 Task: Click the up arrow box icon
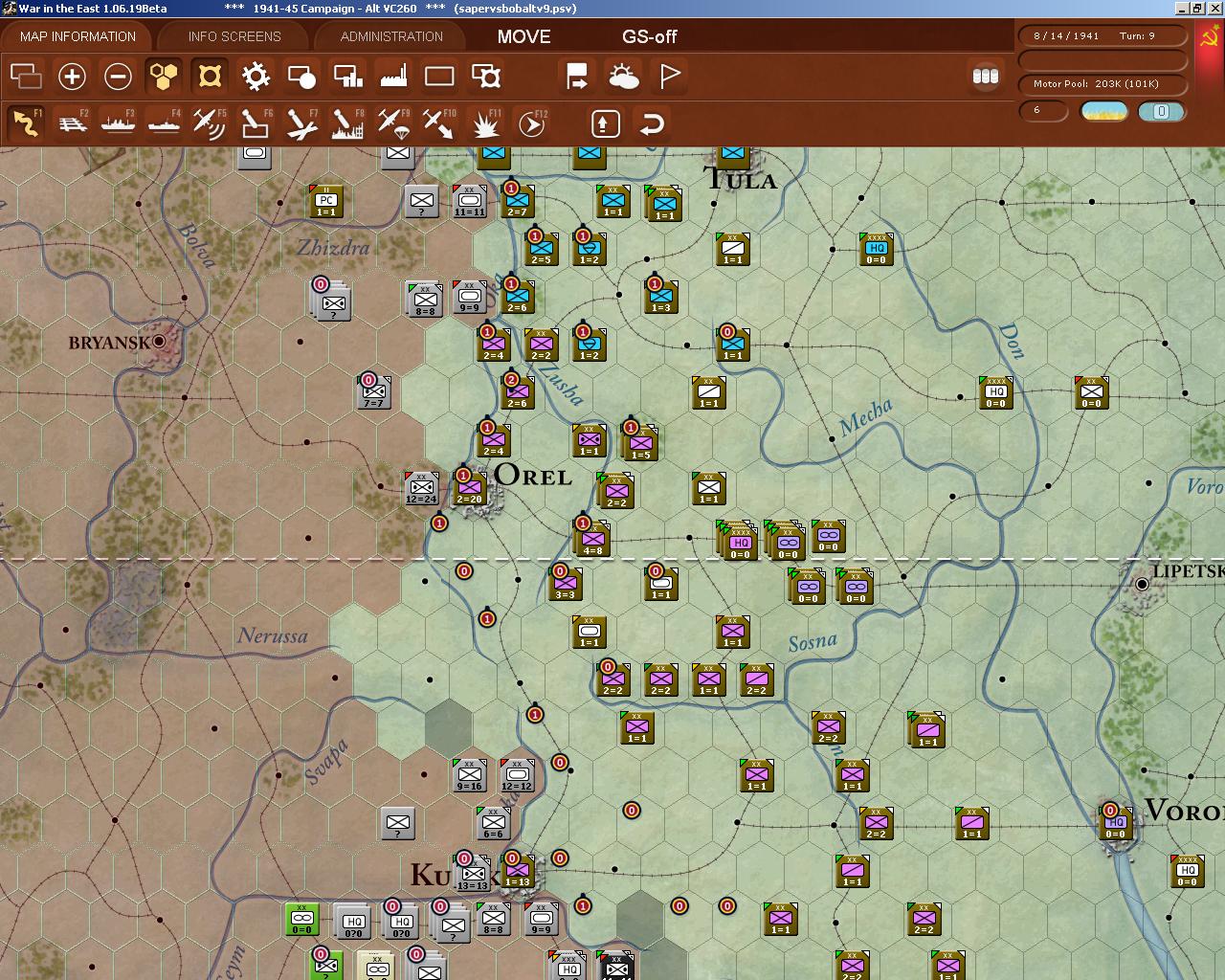click(x=605, y=123)
